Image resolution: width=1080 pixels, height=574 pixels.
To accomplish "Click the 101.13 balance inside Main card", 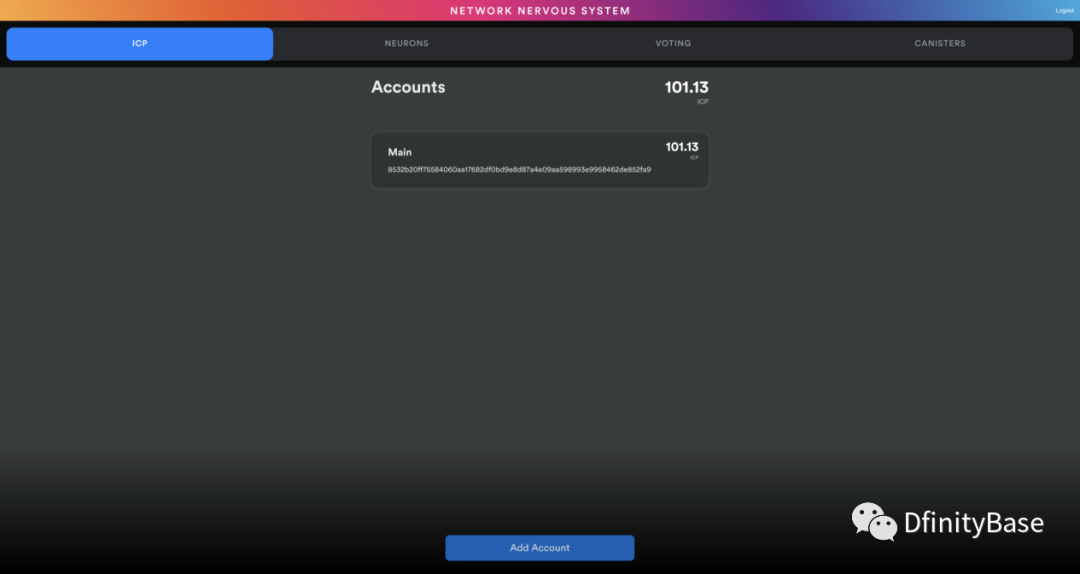I will tap(682, 147).
